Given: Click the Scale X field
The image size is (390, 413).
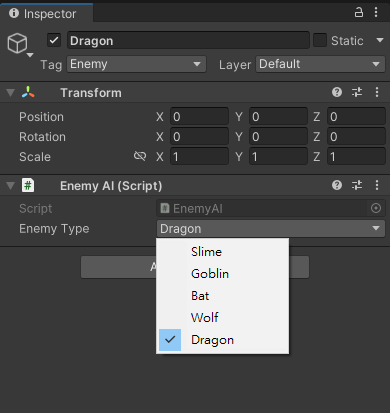Looking at the screenshot, I should 199,157.
